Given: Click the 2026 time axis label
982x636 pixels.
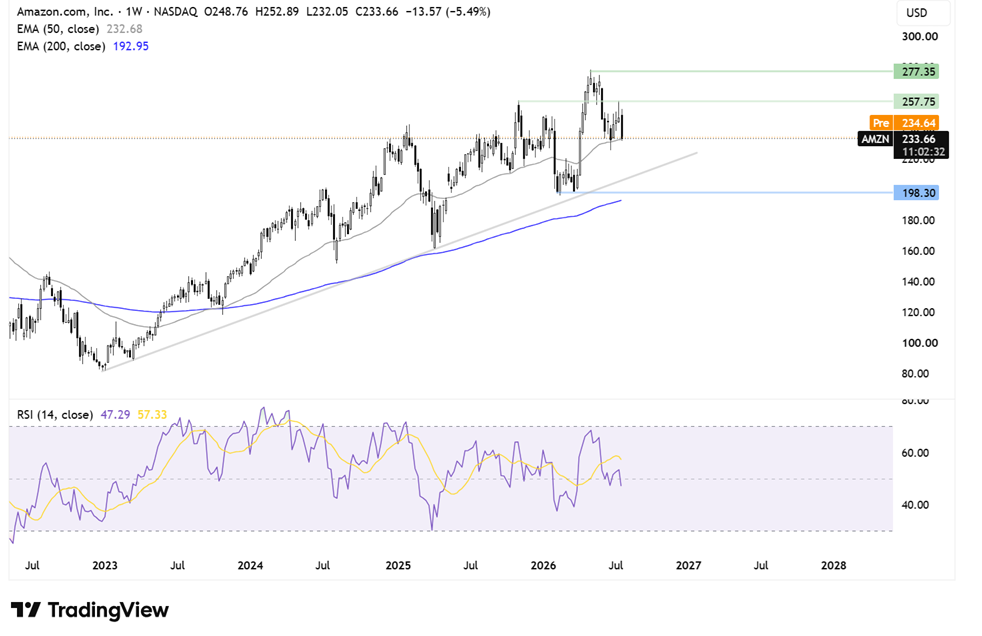Looking at the screenshot, I should 543,565.
